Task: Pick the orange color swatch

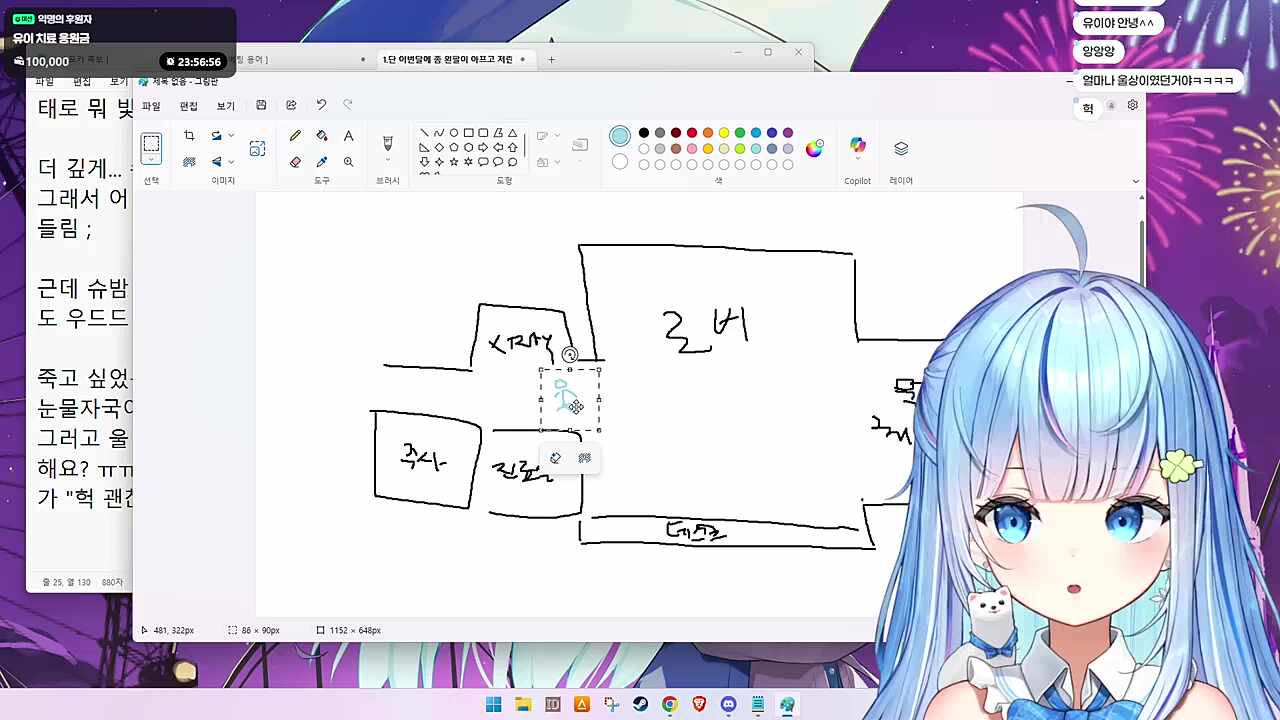Action: 708,133
